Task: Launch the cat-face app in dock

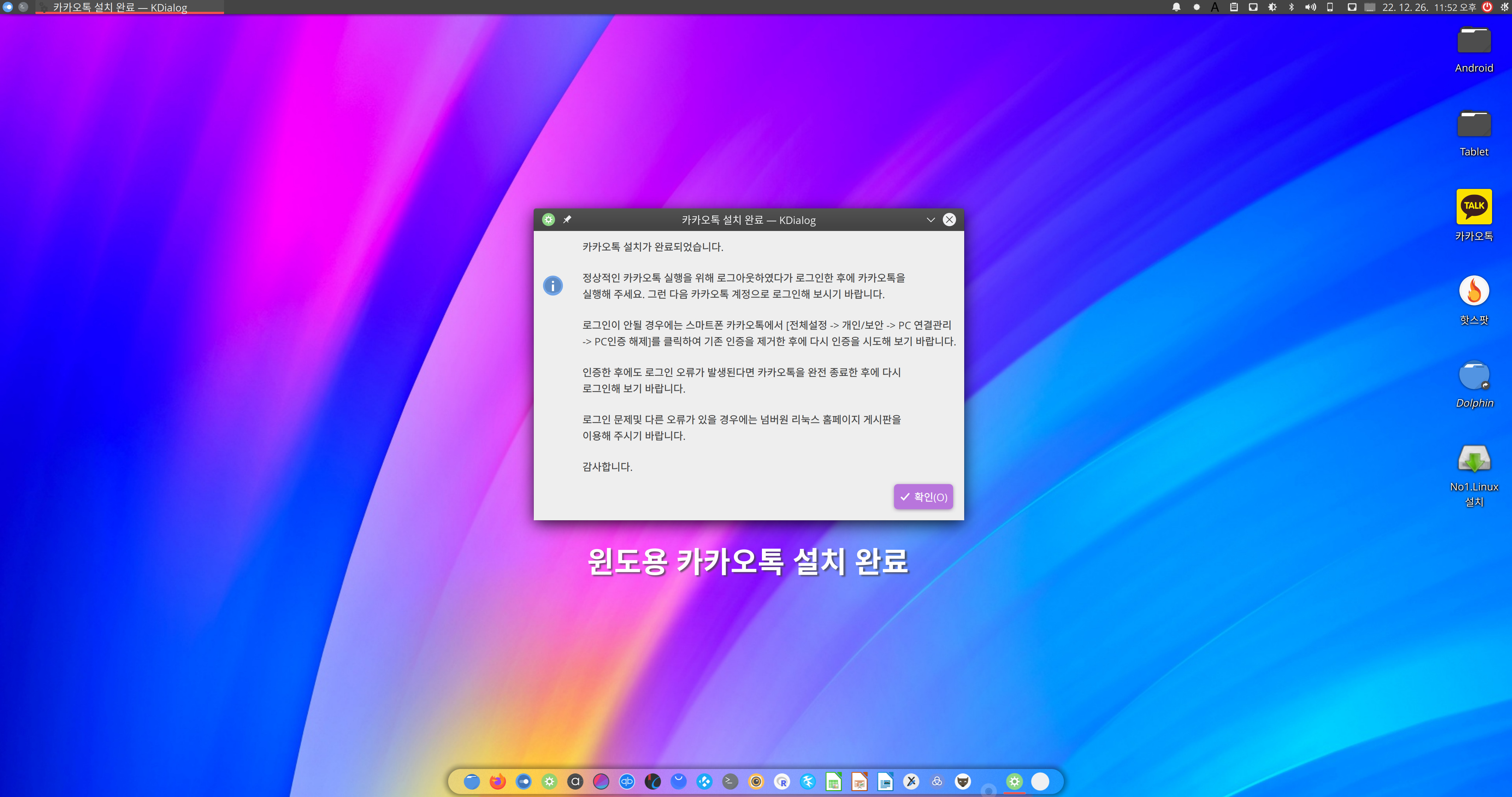Action: (x=963, y=781)
